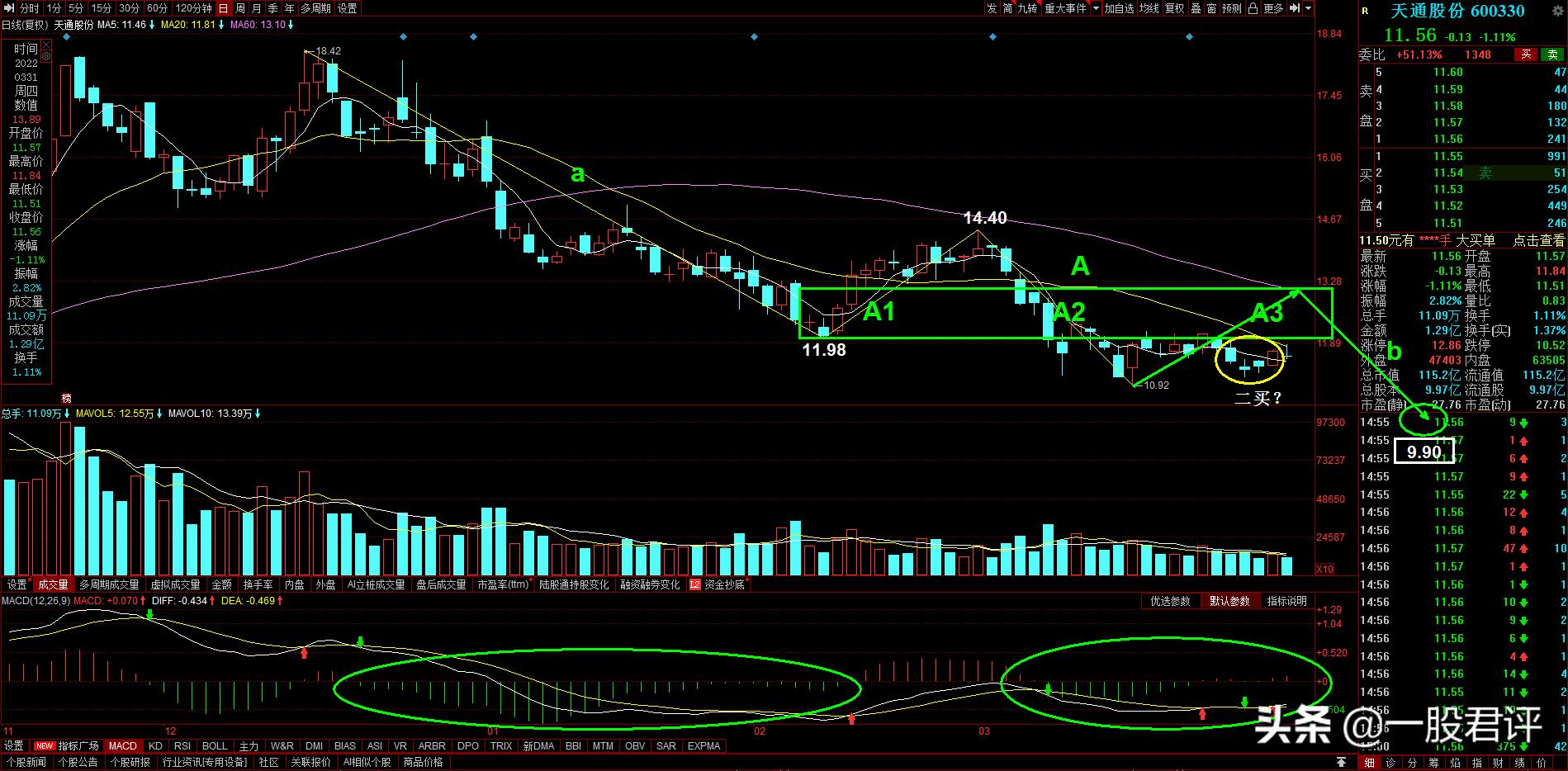Open the 筹 tab in the quote panel
This screenshot has width=1568, height=771.
click(x=1433, y=763)
